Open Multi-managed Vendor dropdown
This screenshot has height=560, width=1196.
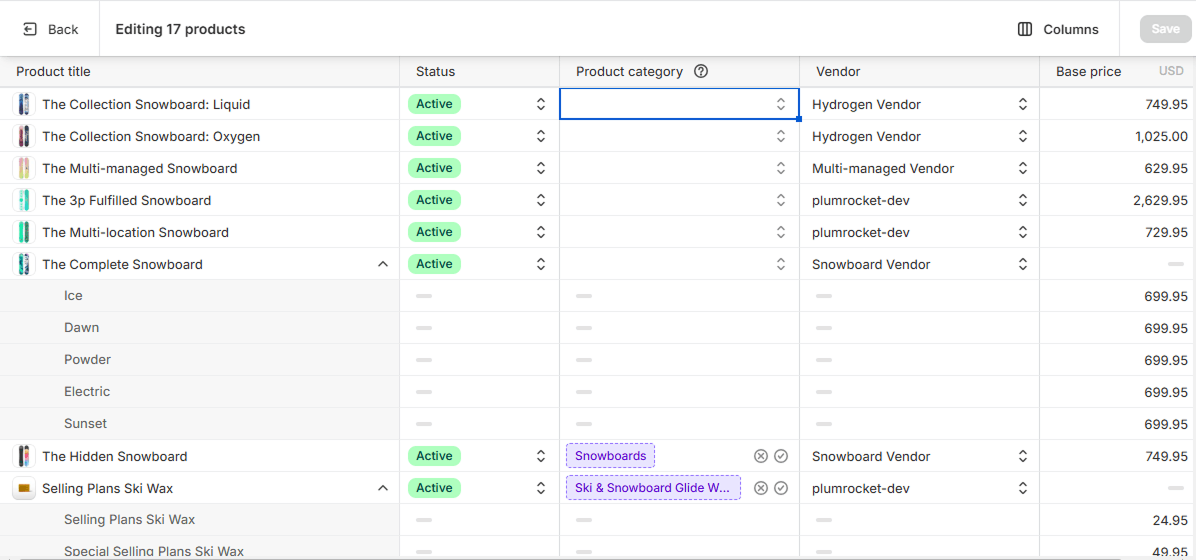point(1023,168)
